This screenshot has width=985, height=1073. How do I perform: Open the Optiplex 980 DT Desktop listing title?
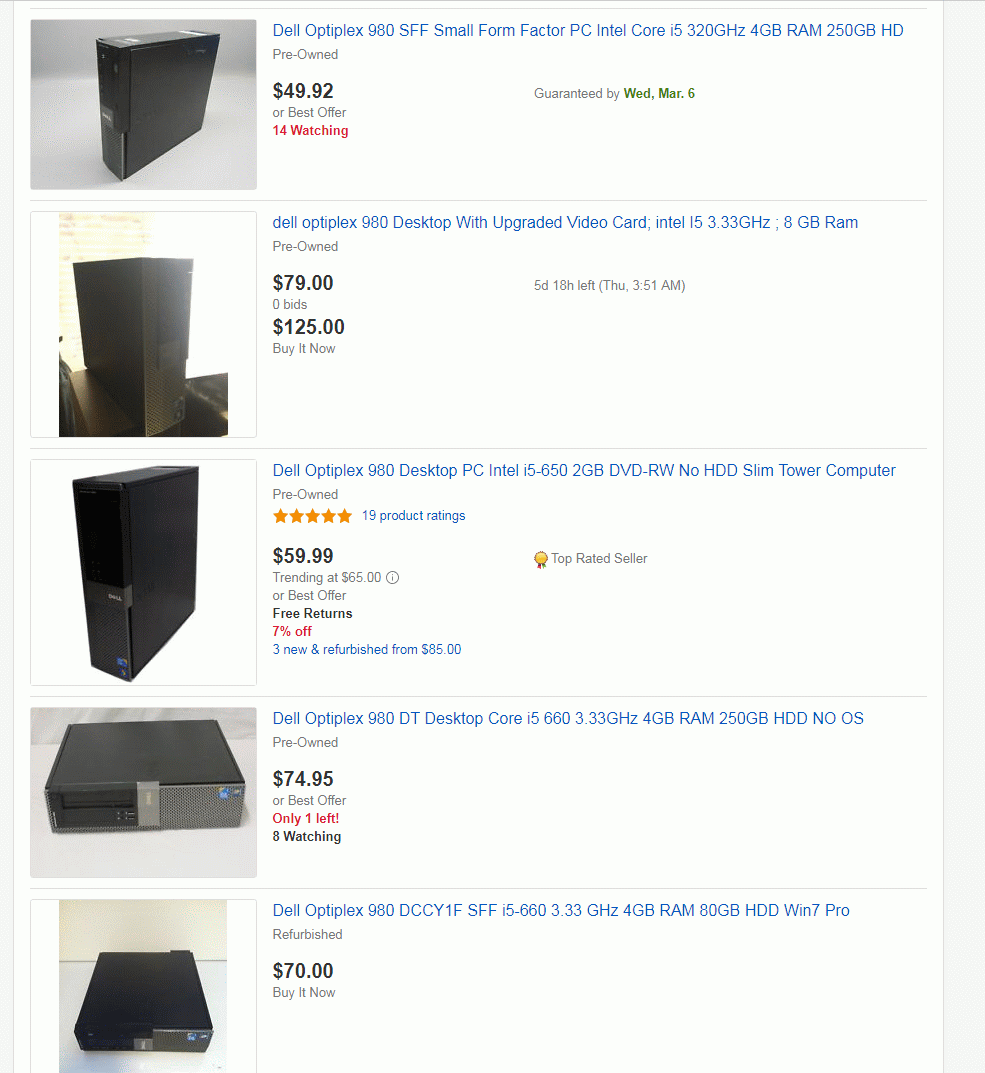[568, 719]
